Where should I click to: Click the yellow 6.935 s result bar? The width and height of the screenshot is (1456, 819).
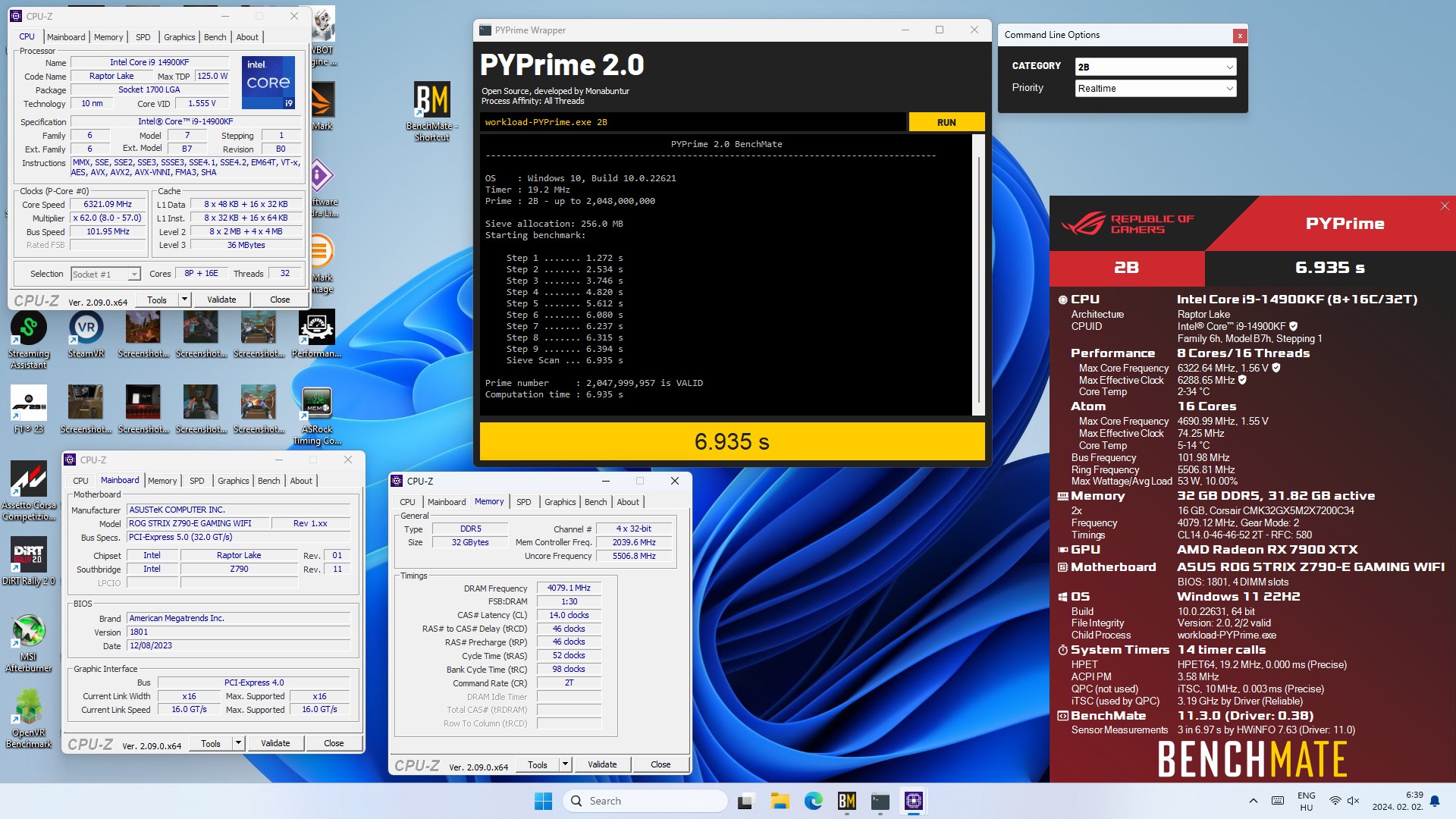[x=732, y=441]
